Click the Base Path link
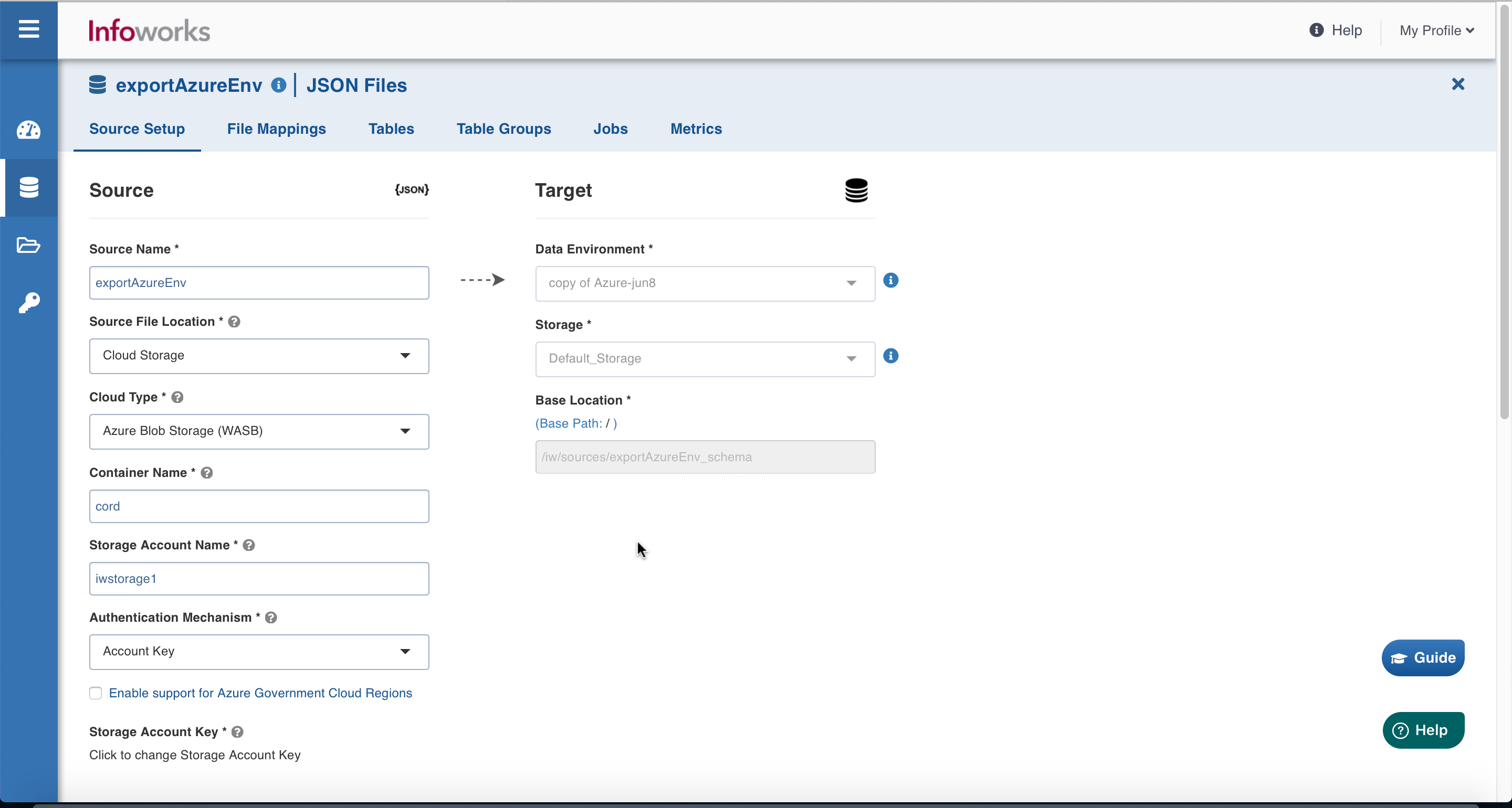Screen dimensions: 1512x808 pyautogui.click(x=576, y=423)
